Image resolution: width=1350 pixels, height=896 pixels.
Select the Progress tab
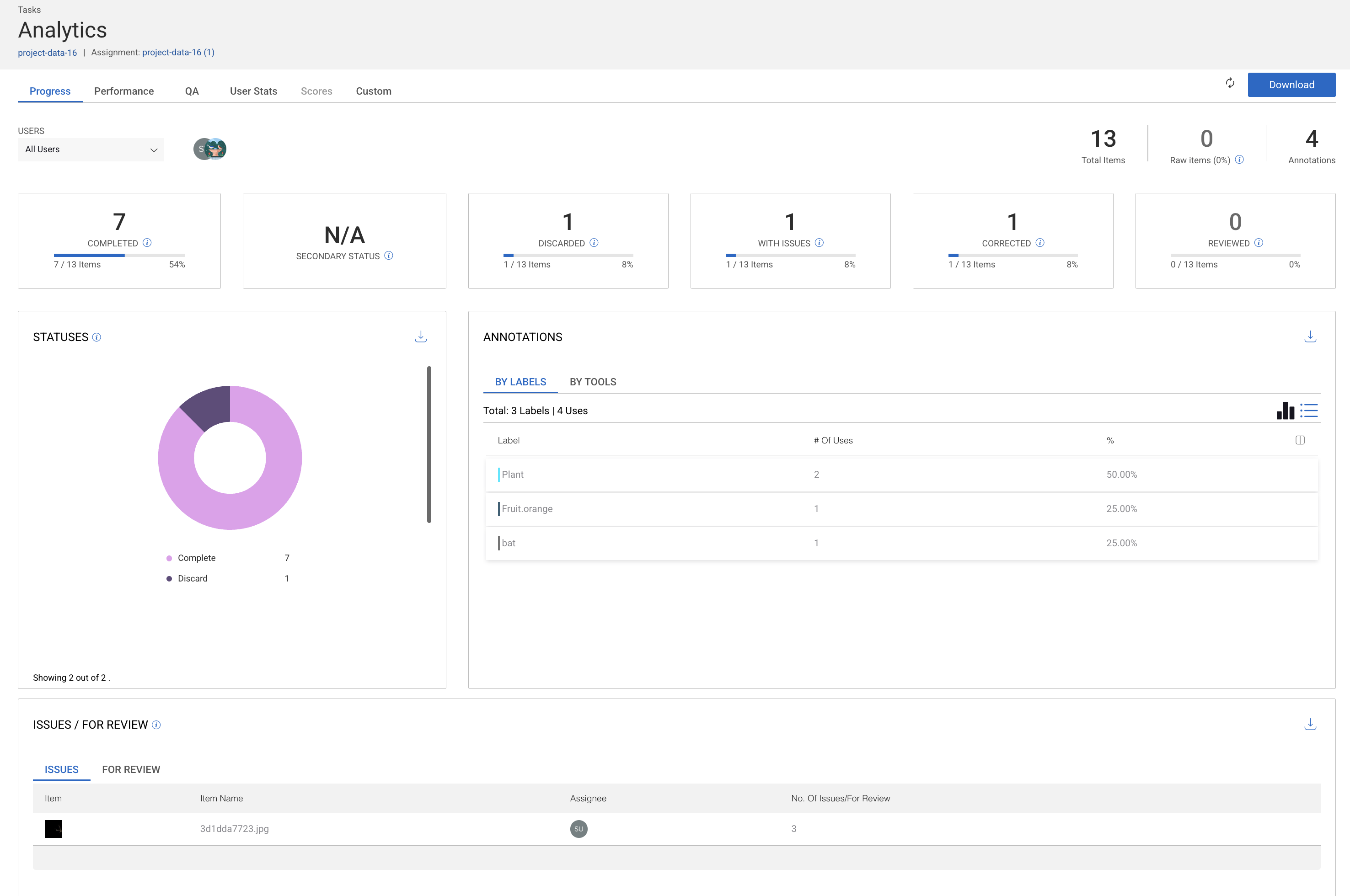[x=50, y=91]
